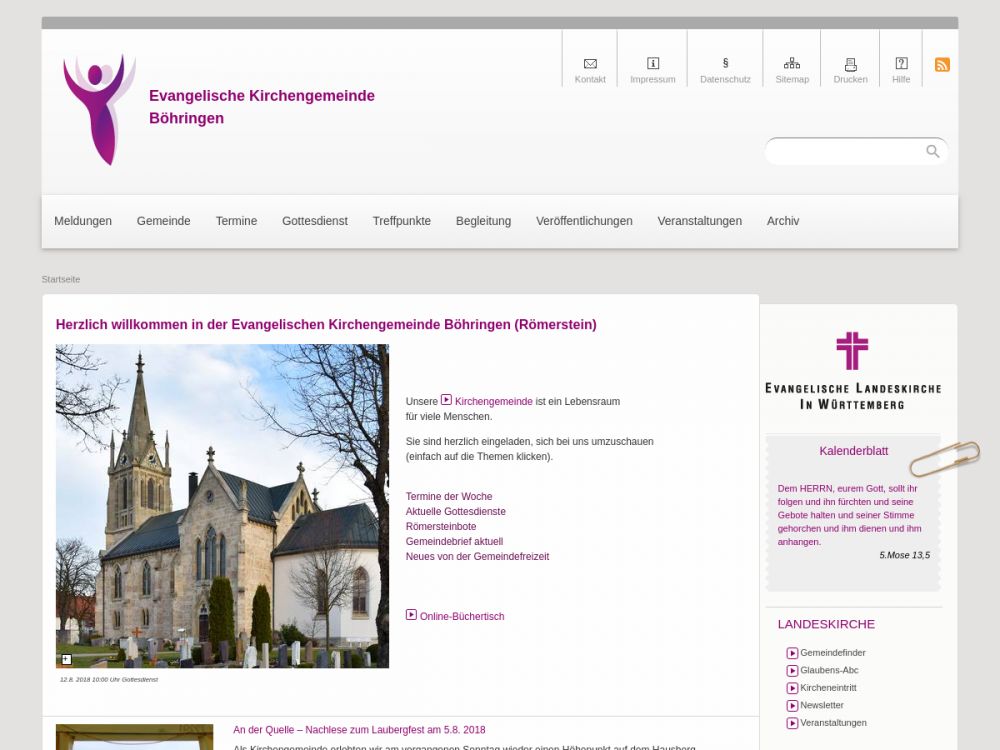Click the Drucken printer icon
Screen dimensions: 1000x750
850,64
